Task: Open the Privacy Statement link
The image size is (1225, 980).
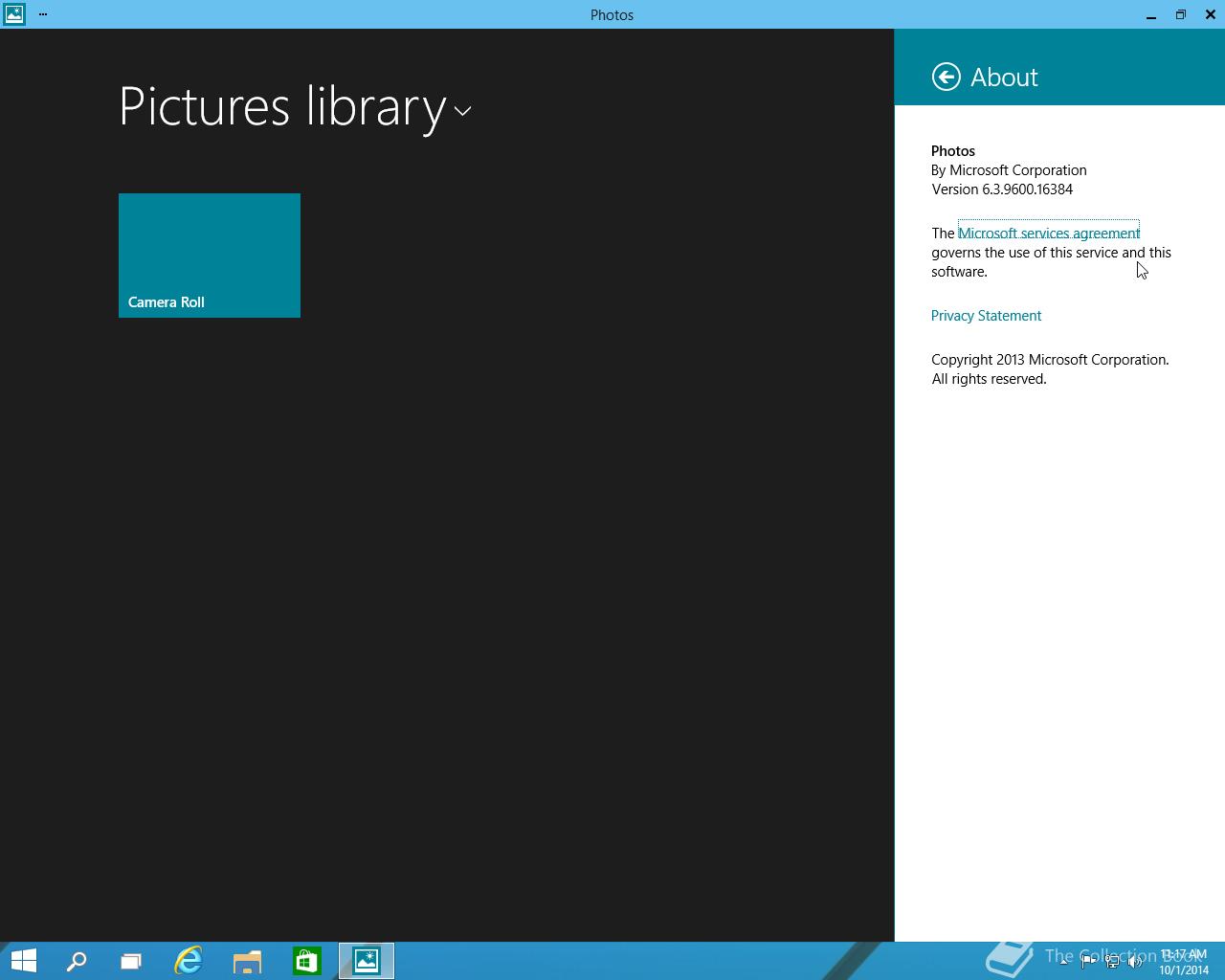Action: [986, 316]
